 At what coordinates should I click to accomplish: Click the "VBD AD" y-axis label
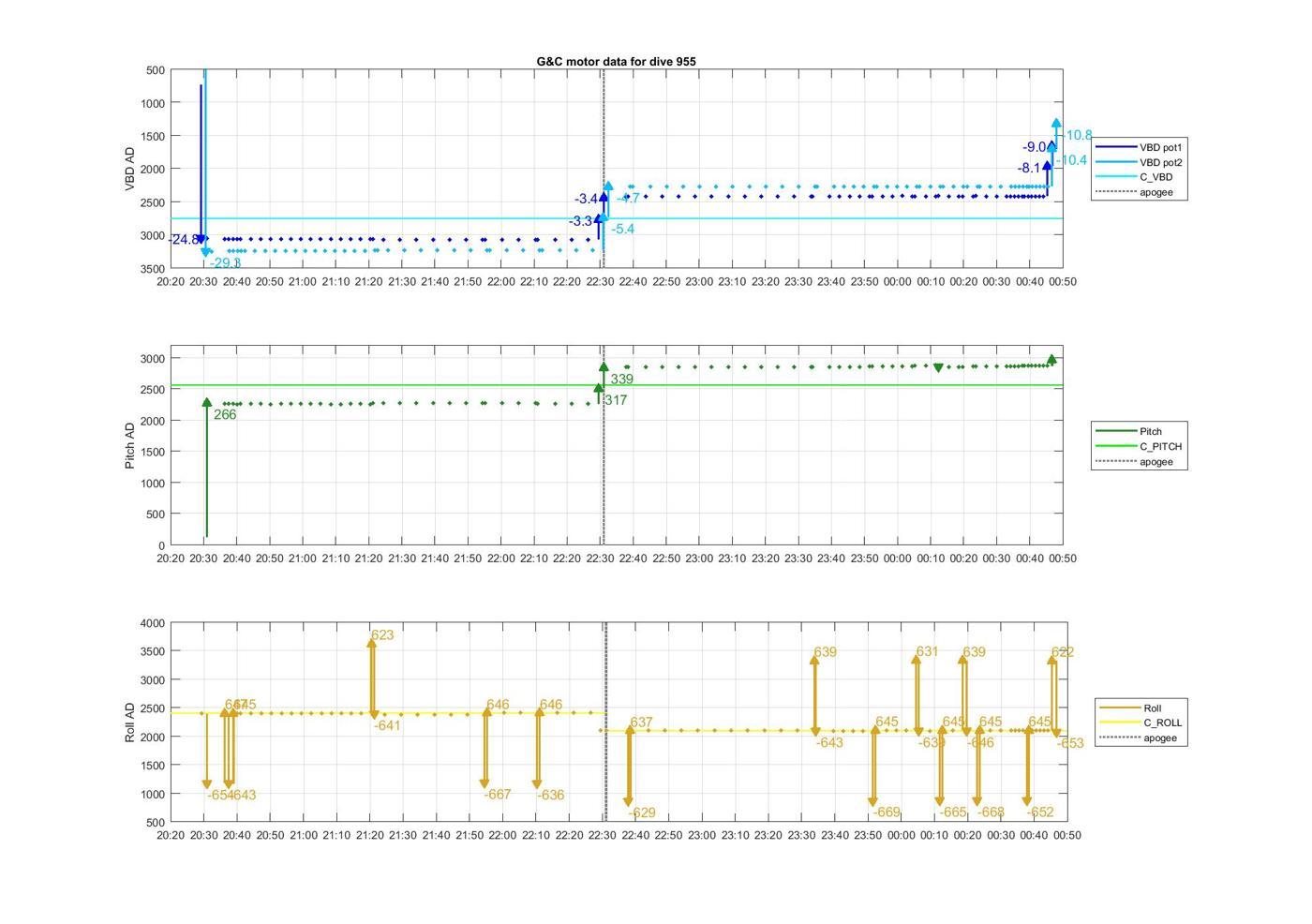tap(130, 169)
